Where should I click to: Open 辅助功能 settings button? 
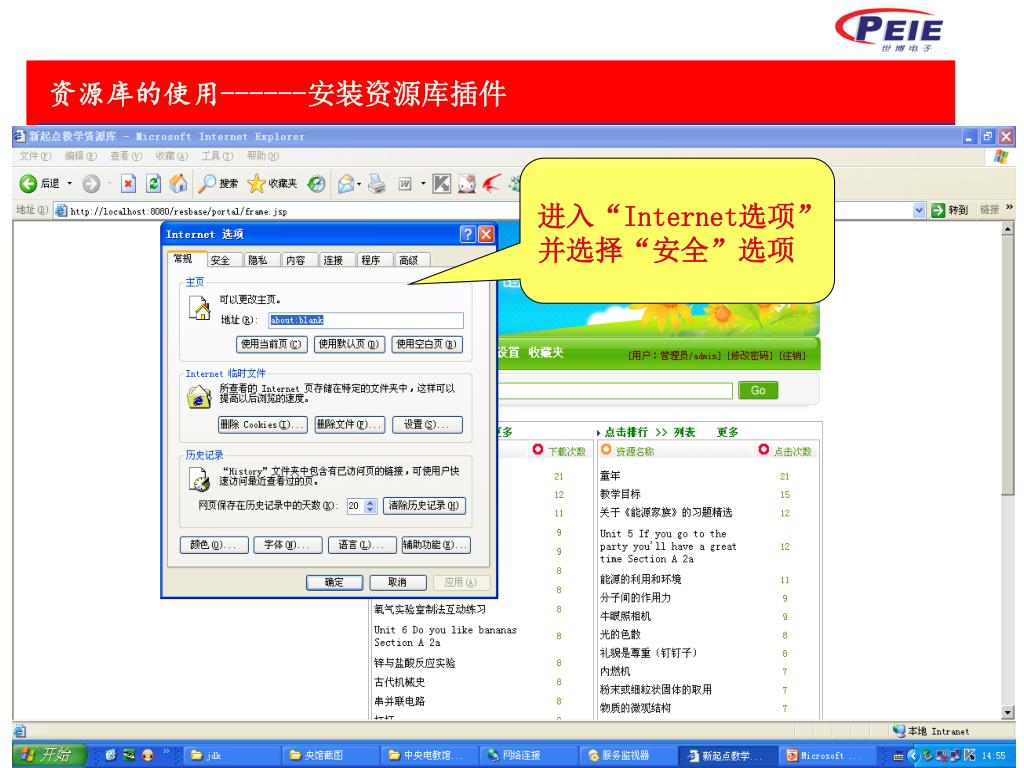[436, 545]
